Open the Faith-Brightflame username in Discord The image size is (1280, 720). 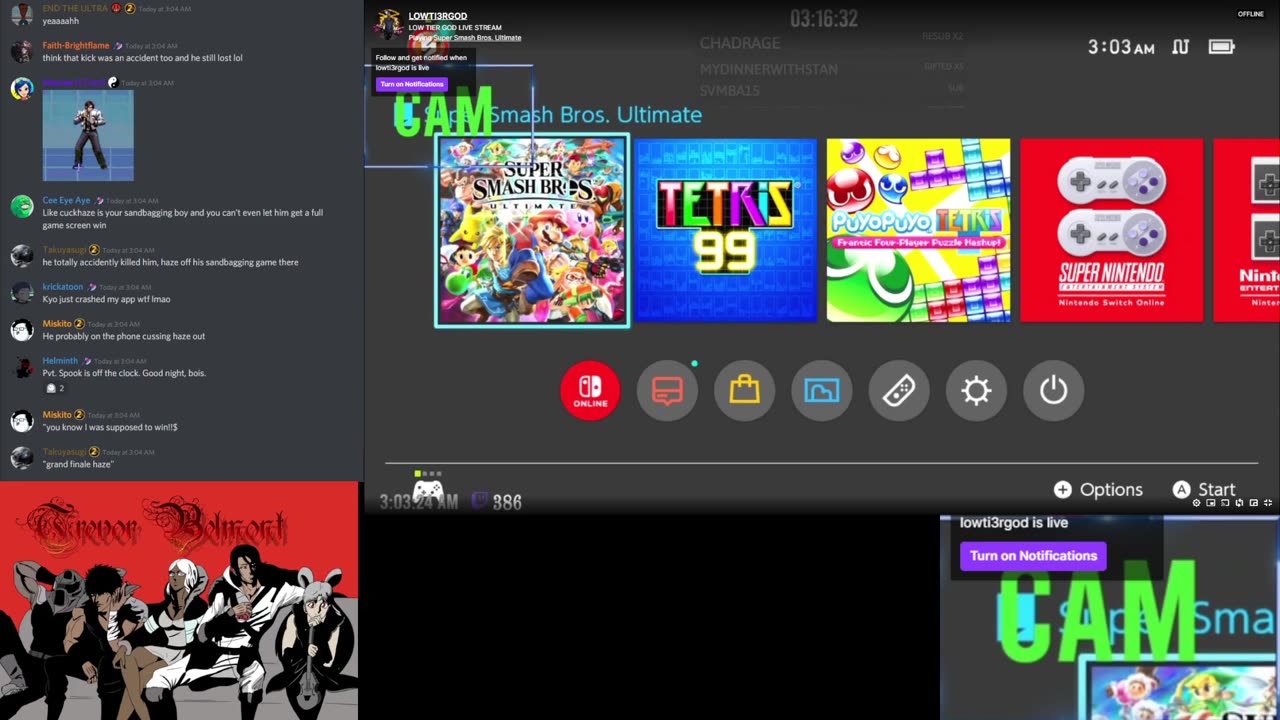tap(76, 46)
